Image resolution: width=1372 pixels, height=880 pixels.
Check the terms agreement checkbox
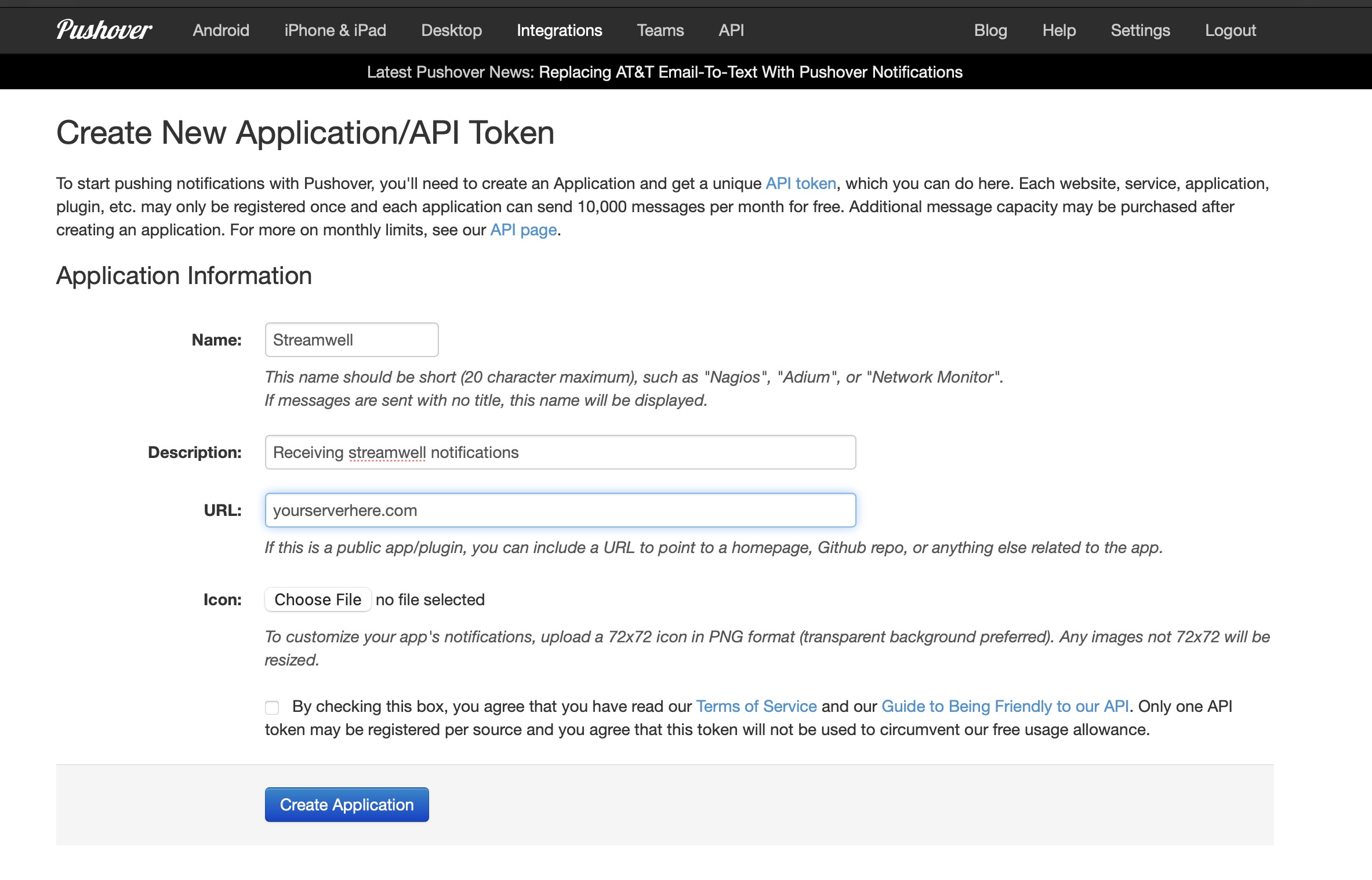click(x=272, y=707)
